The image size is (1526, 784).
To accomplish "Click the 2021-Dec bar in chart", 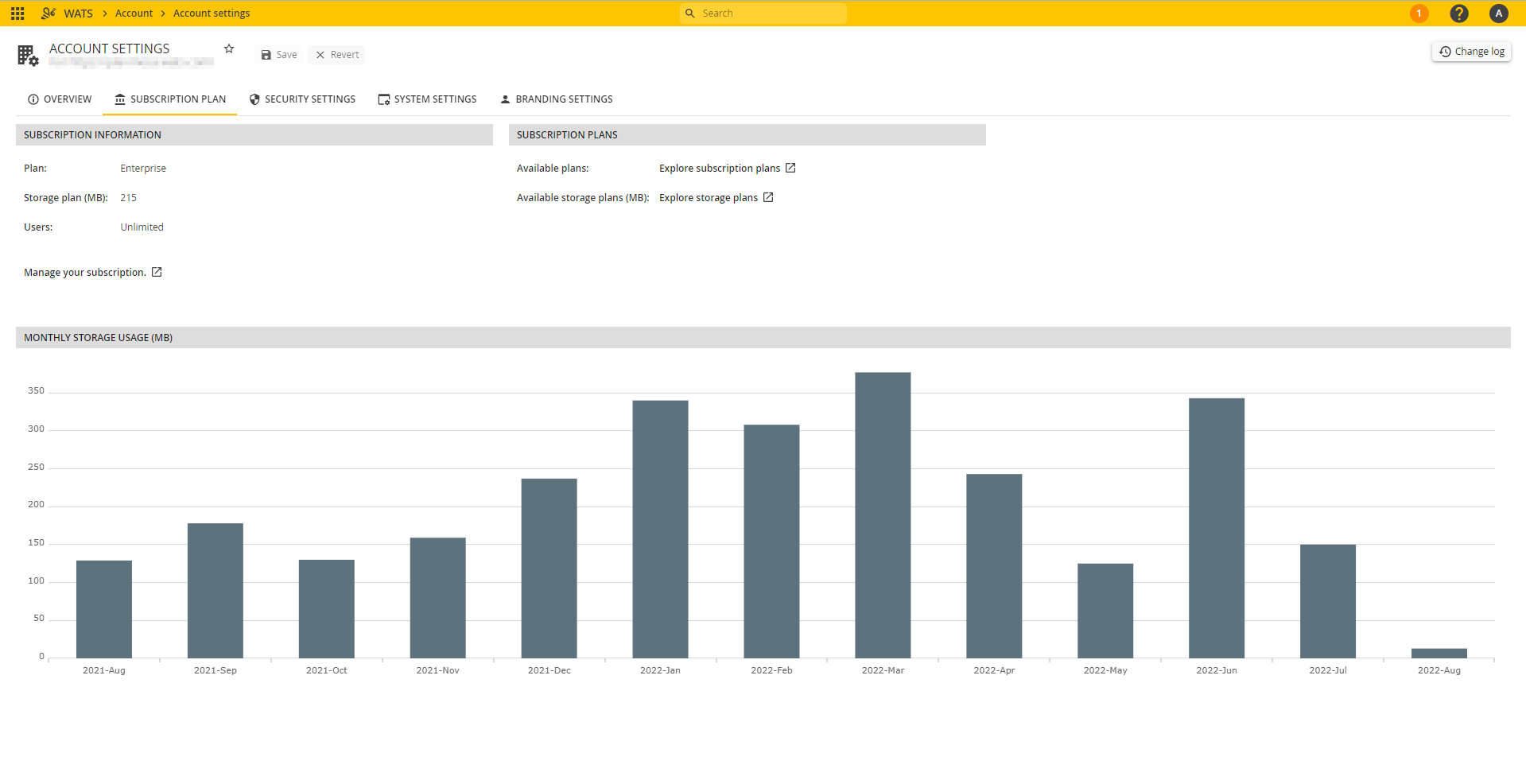I will (x=549, y=569).
